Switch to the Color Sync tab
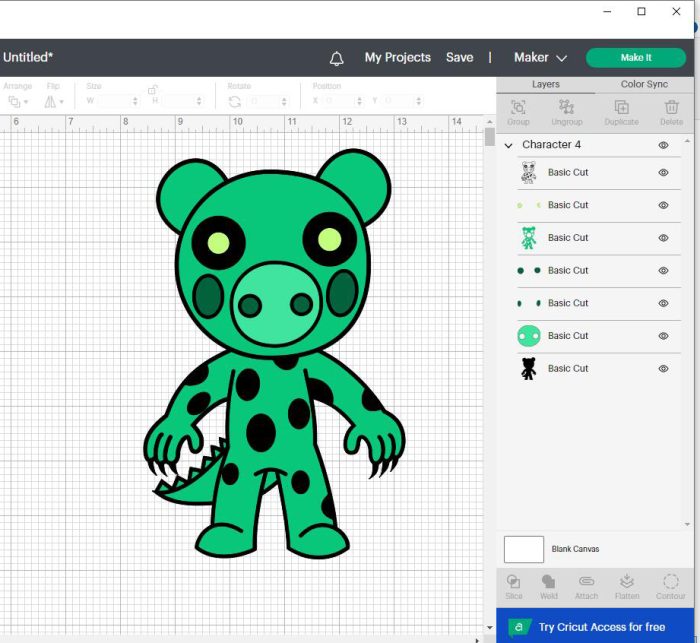This screenshot has width=700, height=643. tap(644, 84)
